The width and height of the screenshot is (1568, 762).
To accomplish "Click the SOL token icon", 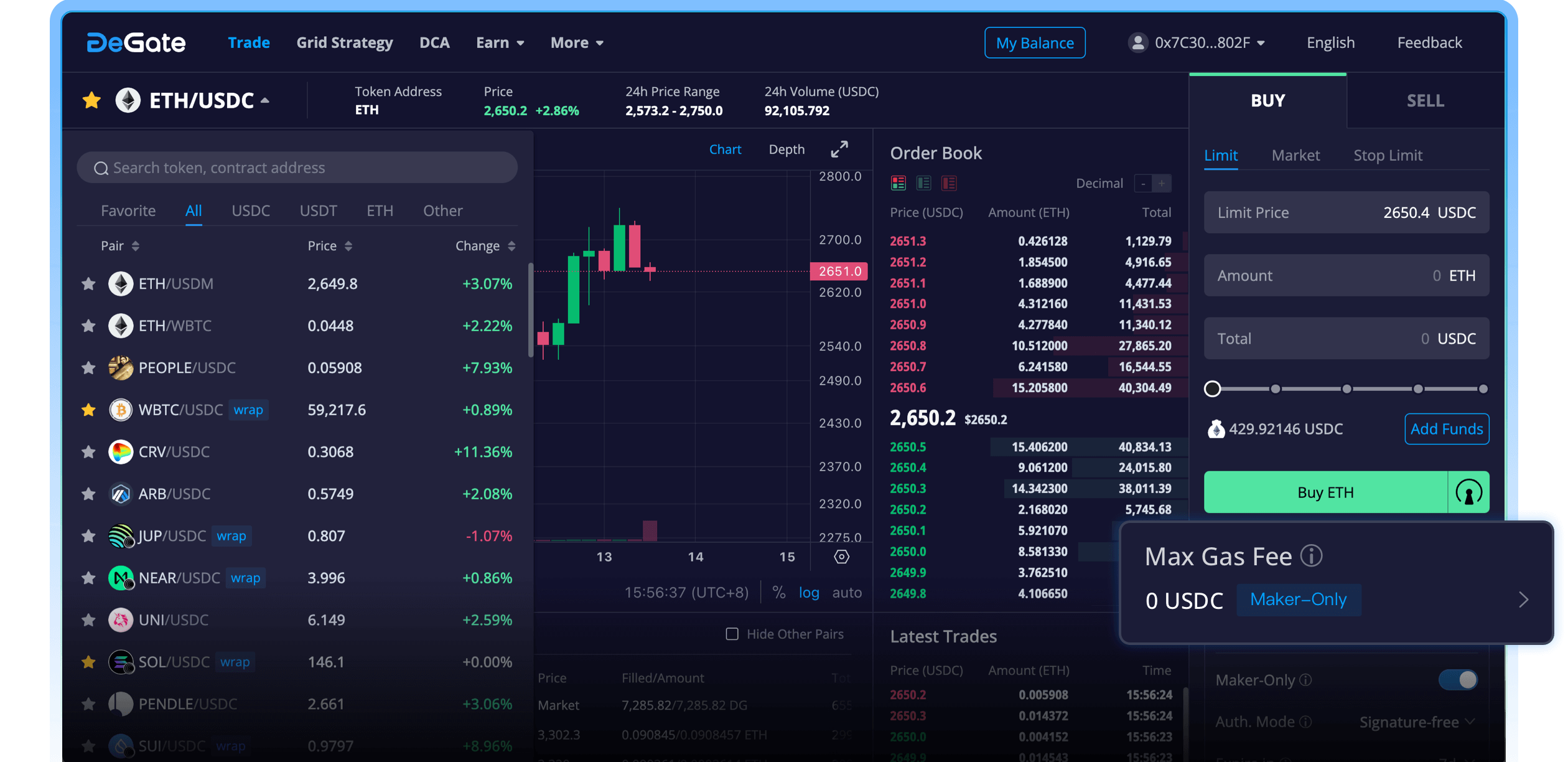I will (x=121, y=662).
